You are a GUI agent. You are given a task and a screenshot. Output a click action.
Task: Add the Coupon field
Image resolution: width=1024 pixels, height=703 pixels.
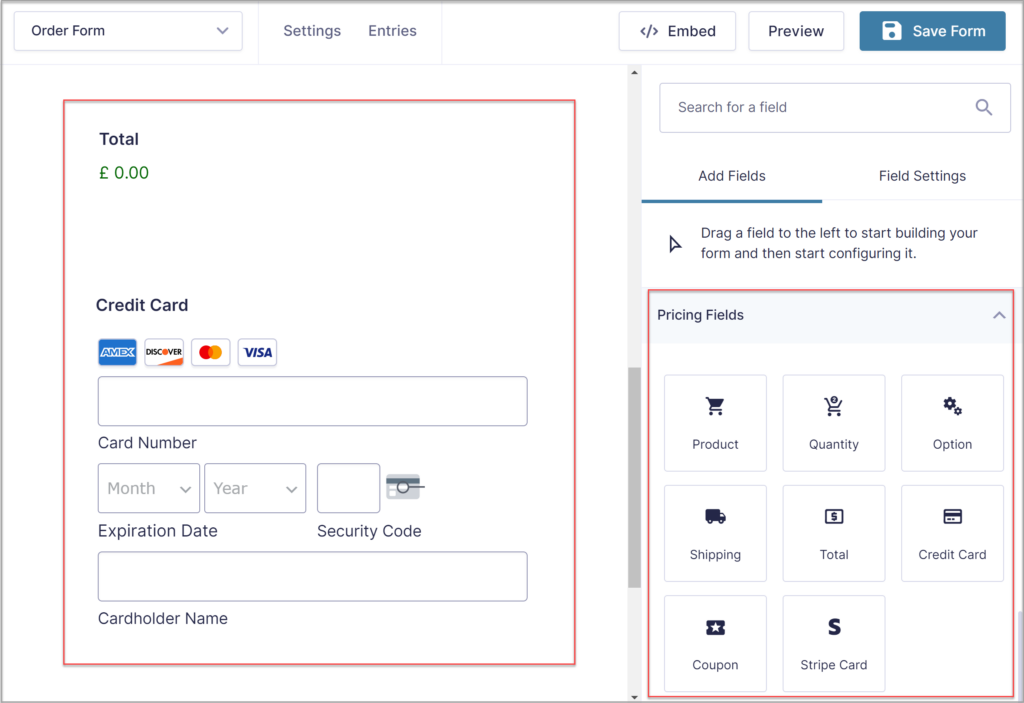715,643
